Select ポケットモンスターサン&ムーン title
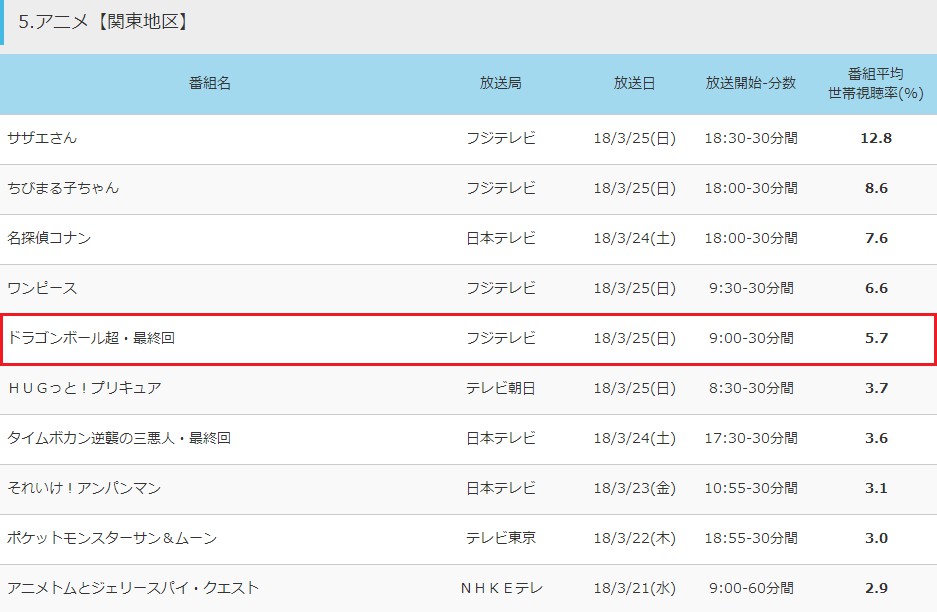Viewport: 937px width, 612px height. click(112, 538)
